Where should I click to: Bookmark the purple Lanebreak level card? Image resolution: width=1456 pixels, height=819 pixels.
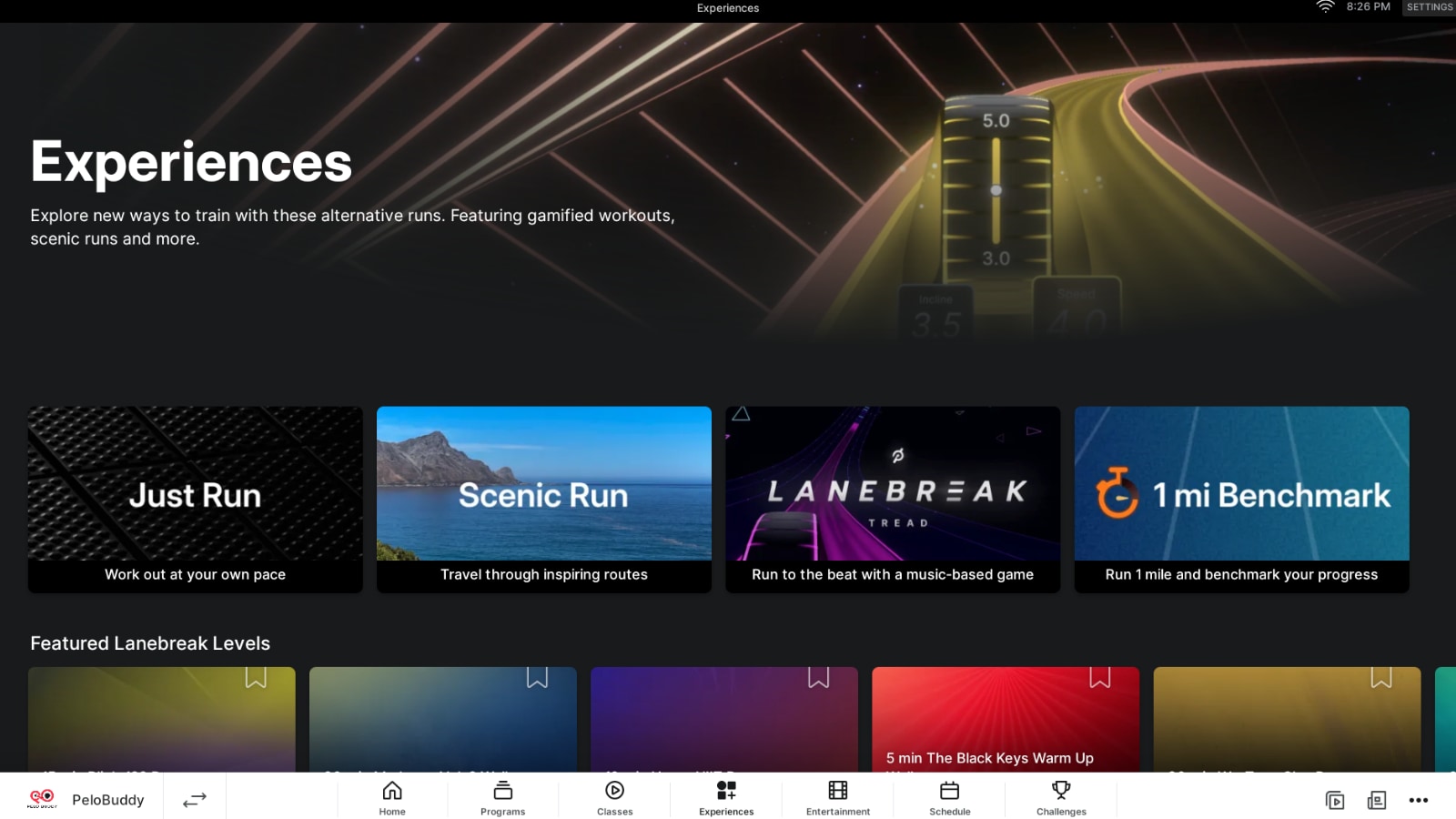[818, 678]
